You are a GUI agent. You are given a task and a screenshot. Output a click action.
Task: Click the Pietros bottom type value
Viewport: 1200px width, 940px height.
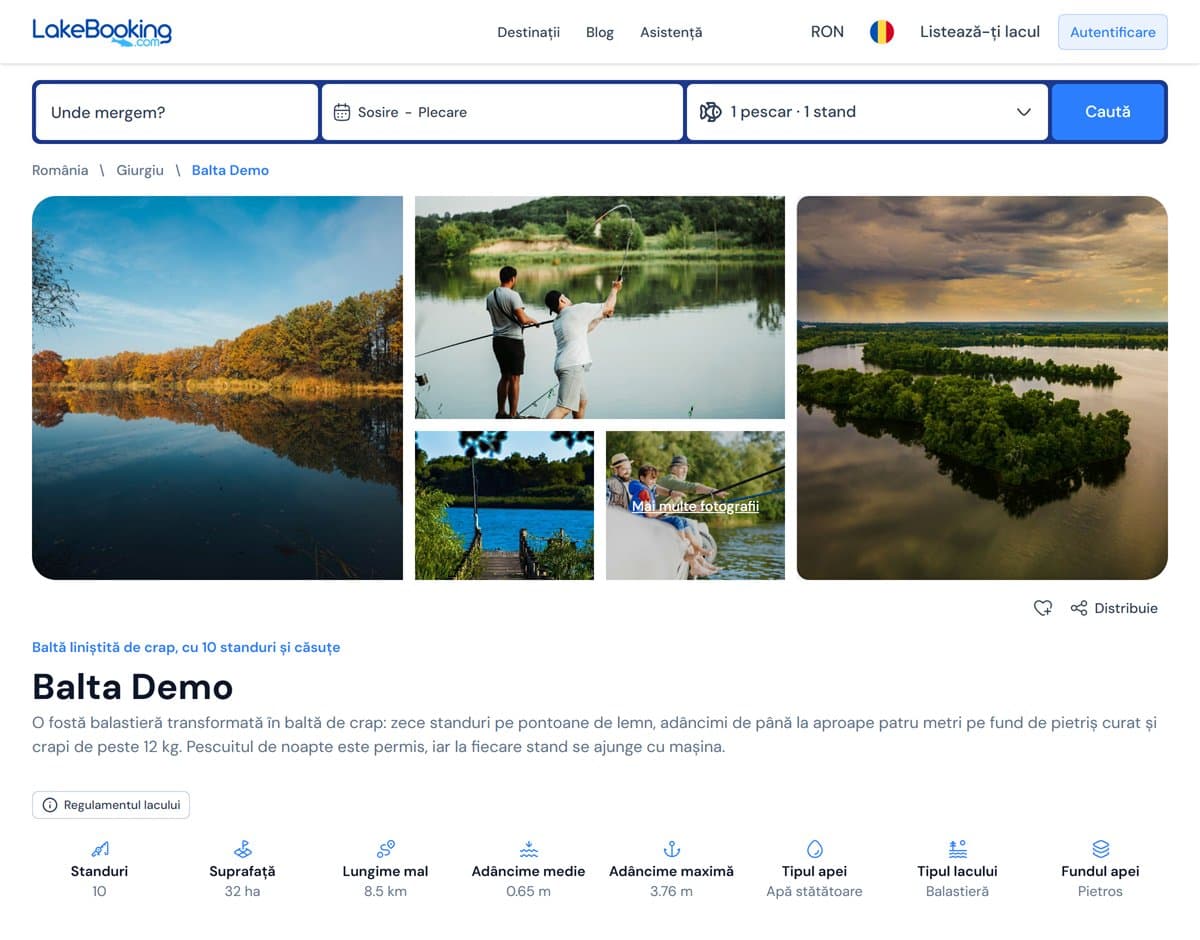coord(1101,891)
